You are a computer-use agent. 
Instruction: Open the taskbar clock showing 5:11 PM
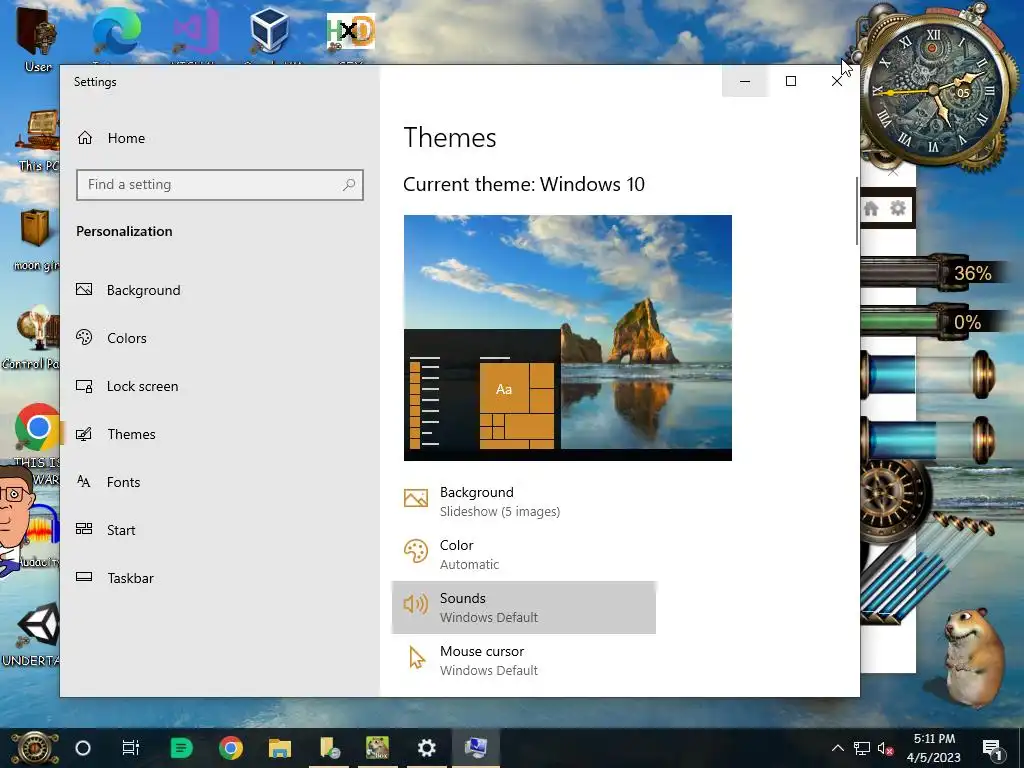(934, 748)
